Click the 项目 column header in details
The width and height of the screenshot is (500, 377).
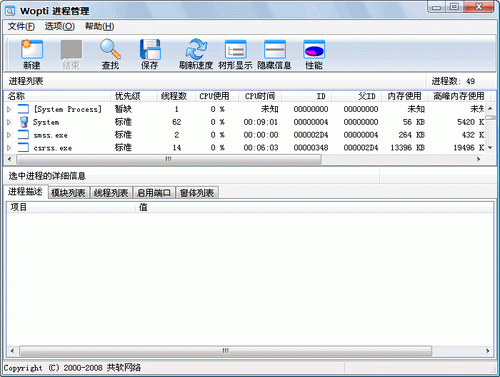(70, 207)
